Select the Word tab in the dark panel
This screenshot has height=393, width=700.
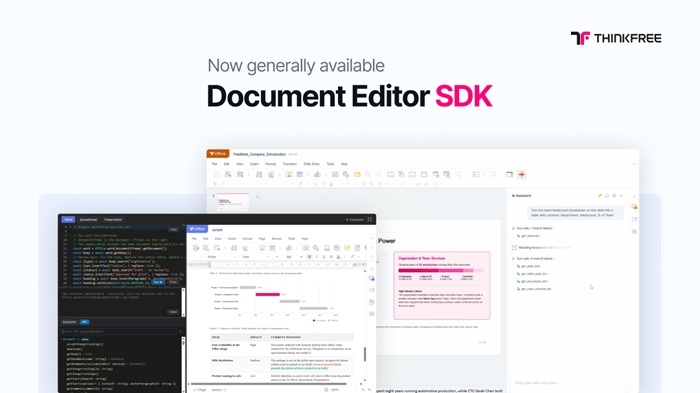[x=68, y=220]
